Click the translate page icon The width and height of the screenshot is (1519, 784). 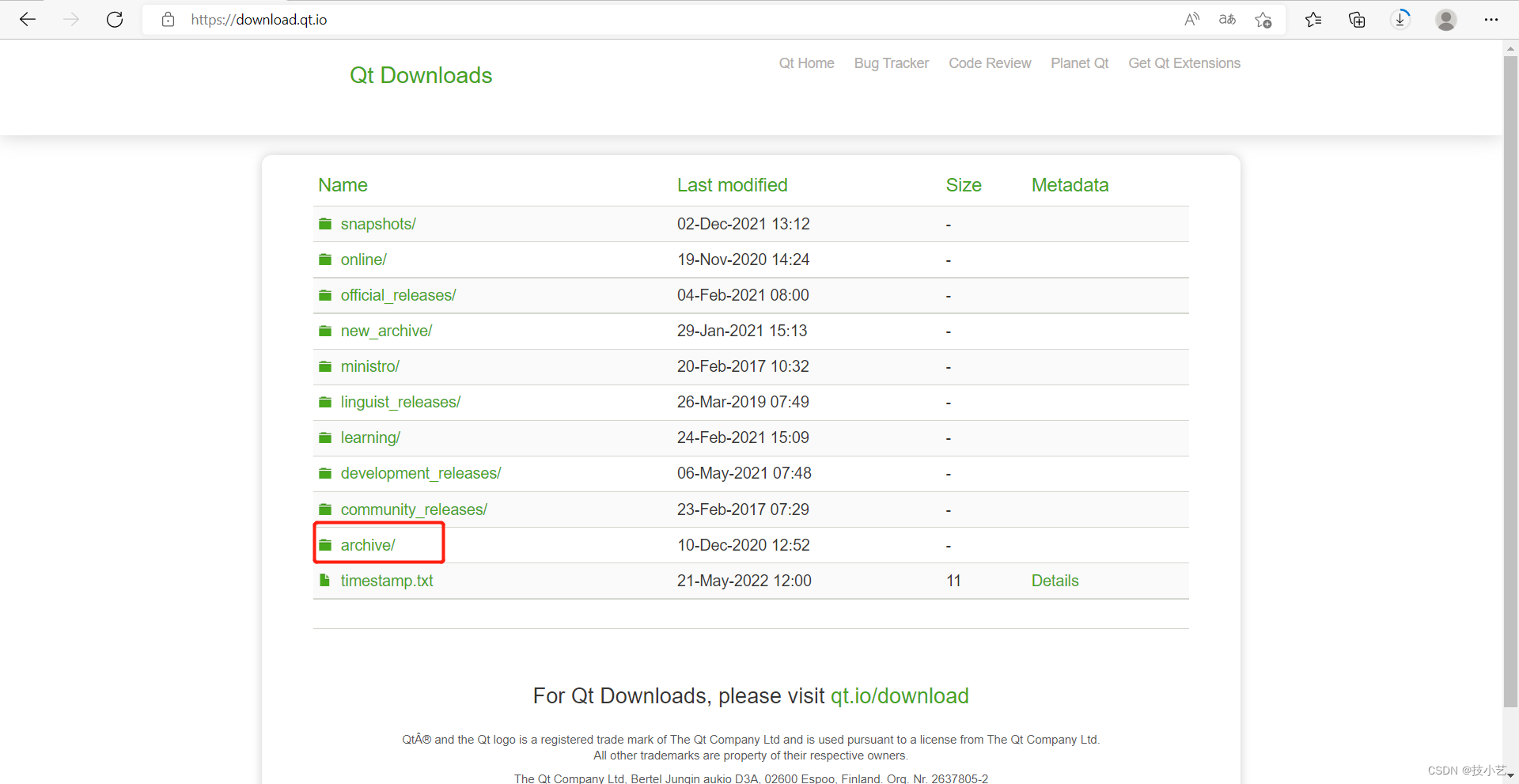[1227, 20]
